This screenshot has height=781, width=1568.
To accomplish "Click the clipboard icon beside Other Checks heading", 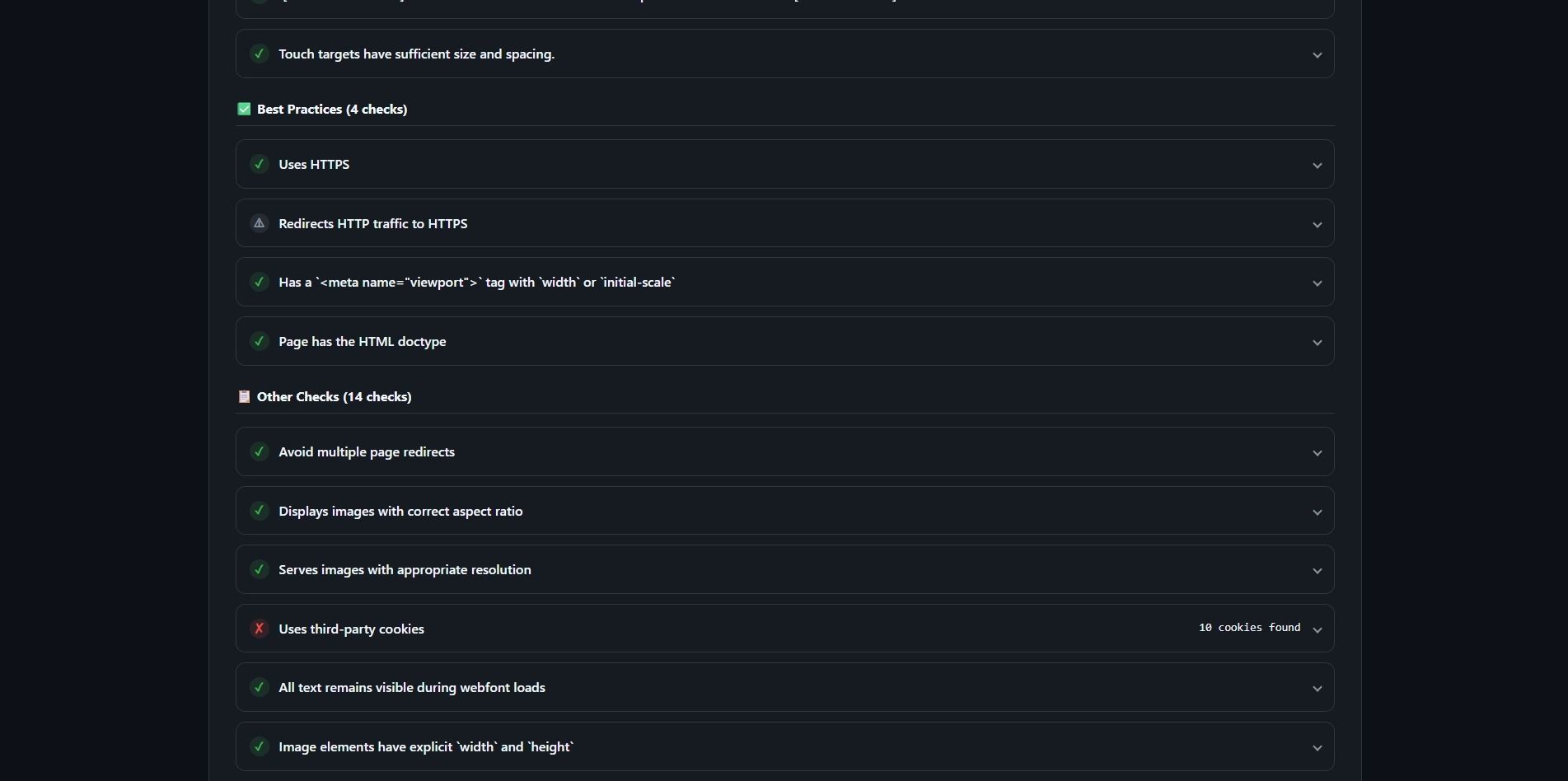I will coord(244,397).
